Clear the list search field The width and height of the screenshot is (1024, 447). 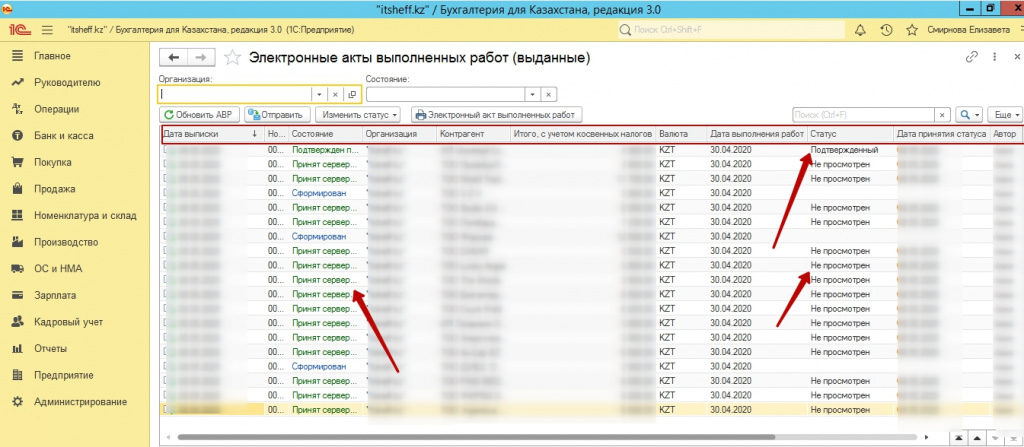click(x=942, y=115)
